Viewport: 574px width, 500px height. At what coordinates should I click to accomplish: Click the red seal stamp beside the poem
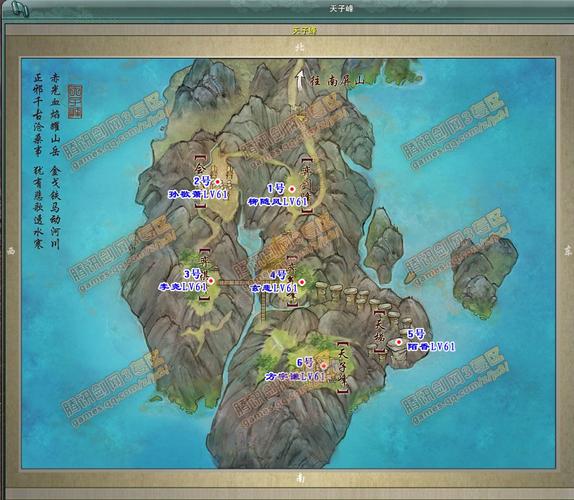pos(75,101)
